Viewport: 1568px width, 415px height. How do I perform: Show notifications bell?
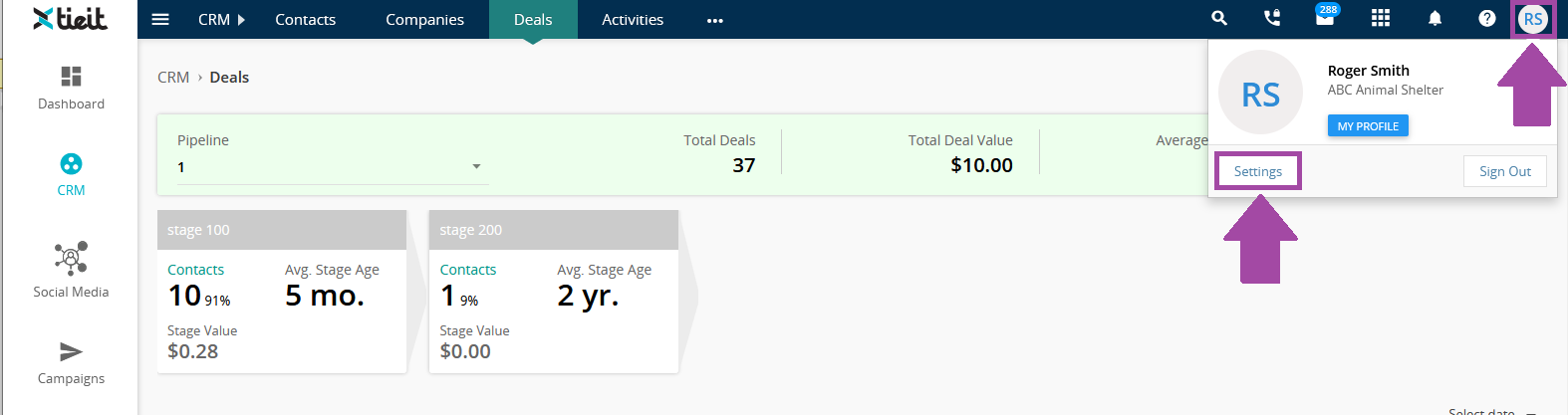[1435, 18]
